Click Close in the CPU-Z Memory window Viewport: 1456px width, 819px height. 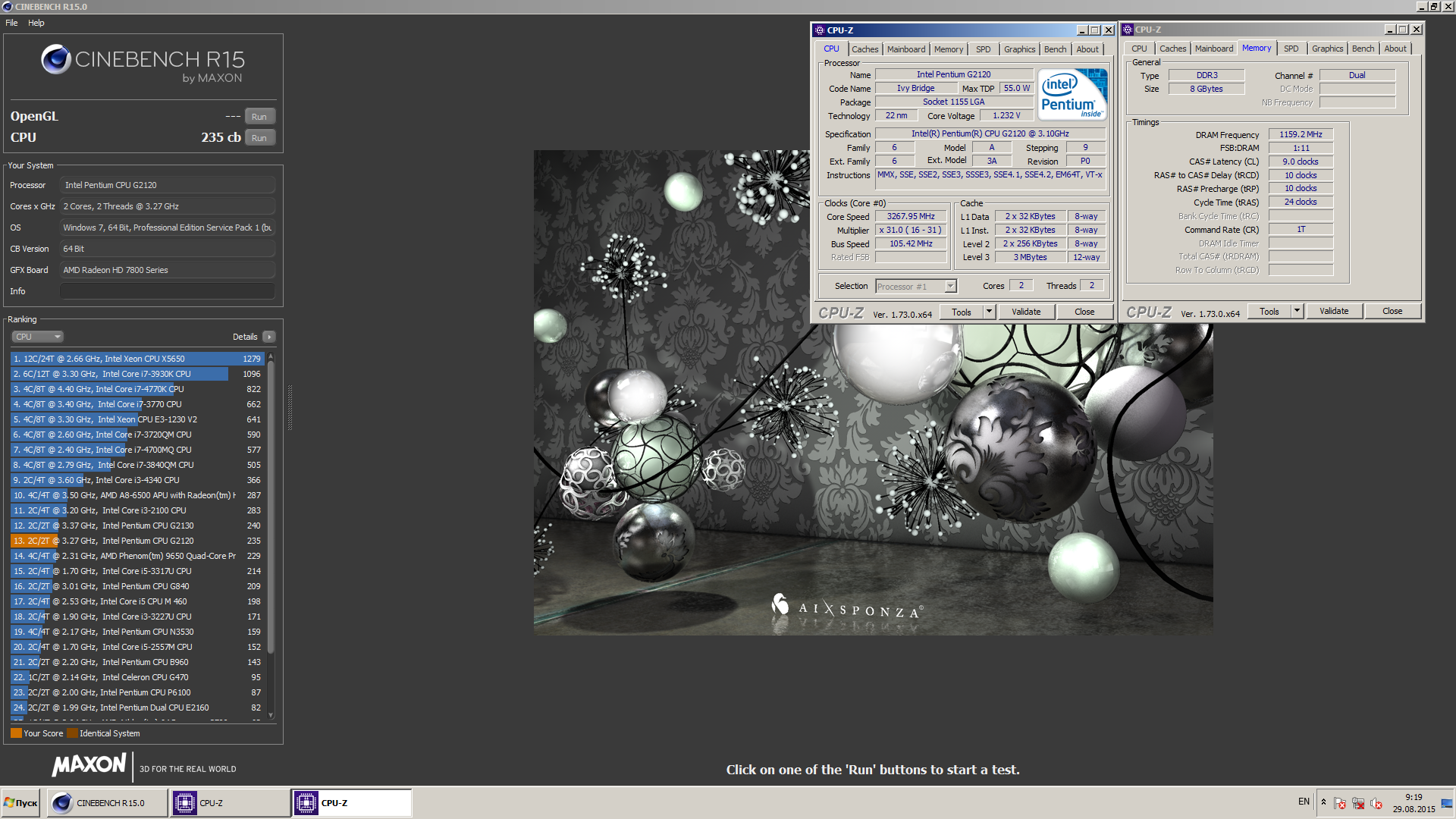[1392, 311]
